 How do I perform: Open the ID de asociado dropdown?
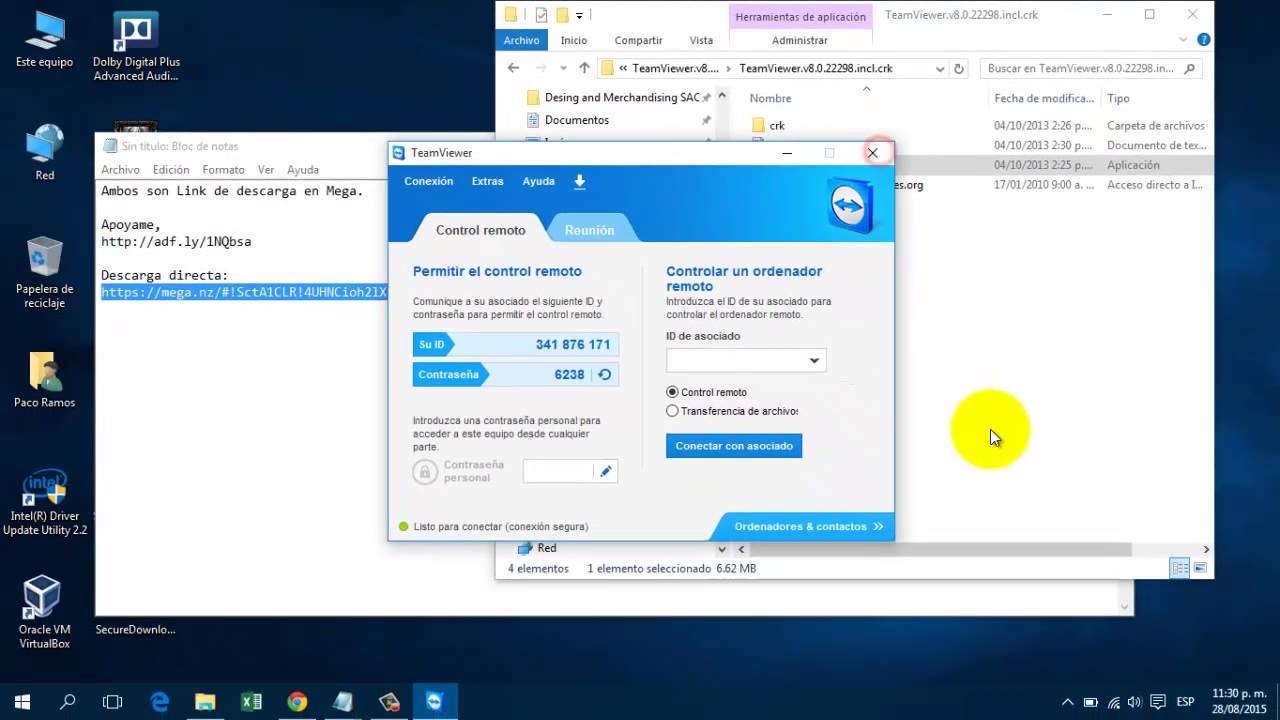[x=814, y=360]
